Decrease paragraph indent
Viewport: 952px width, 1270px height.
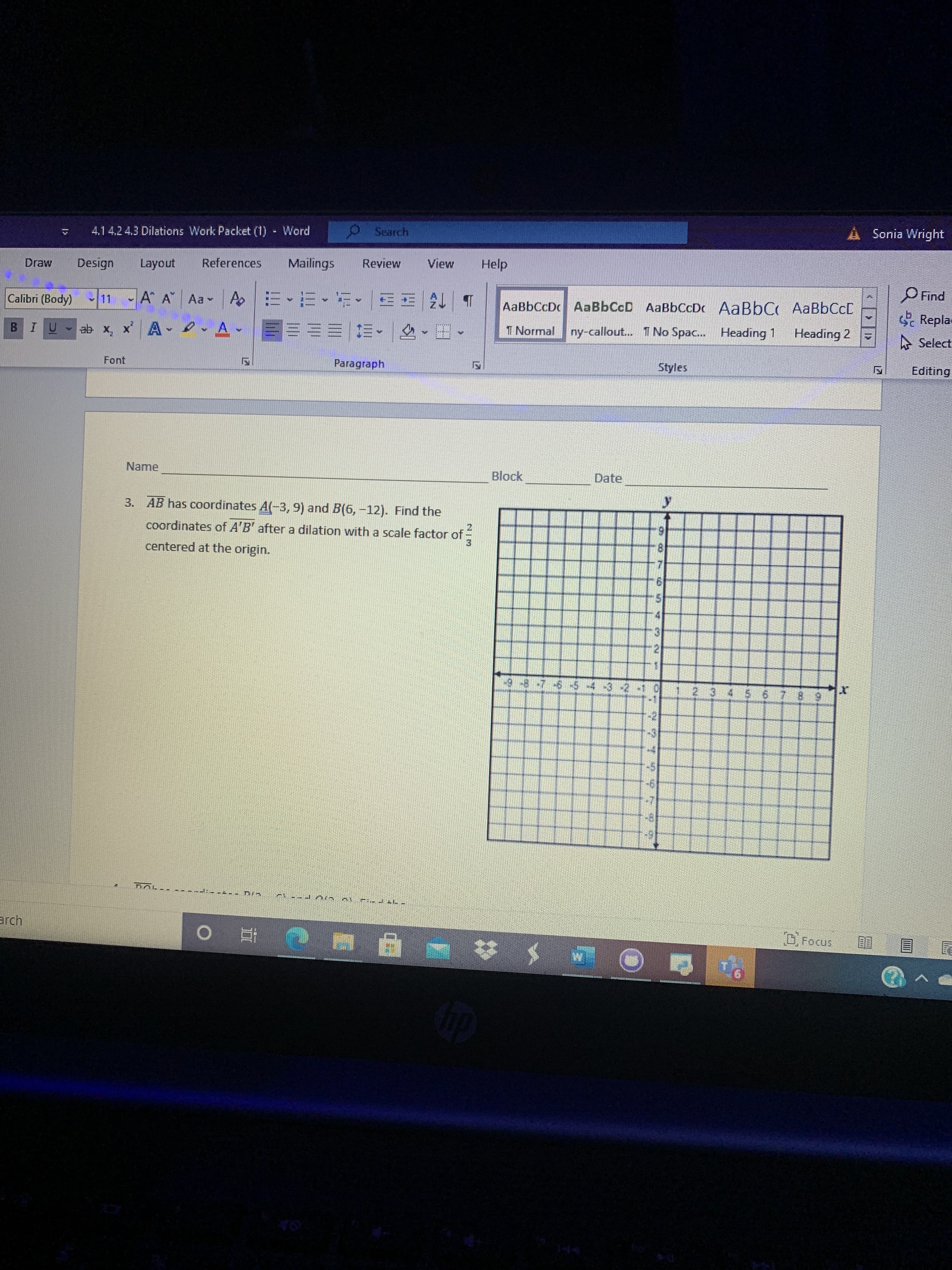386,300
